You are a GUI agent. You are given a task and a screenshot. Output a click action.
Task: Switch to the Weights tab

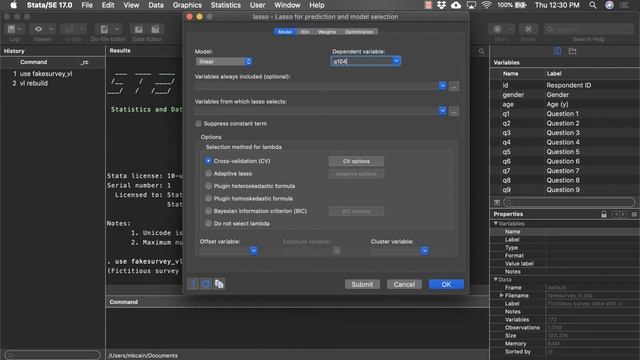pos(327,32)
